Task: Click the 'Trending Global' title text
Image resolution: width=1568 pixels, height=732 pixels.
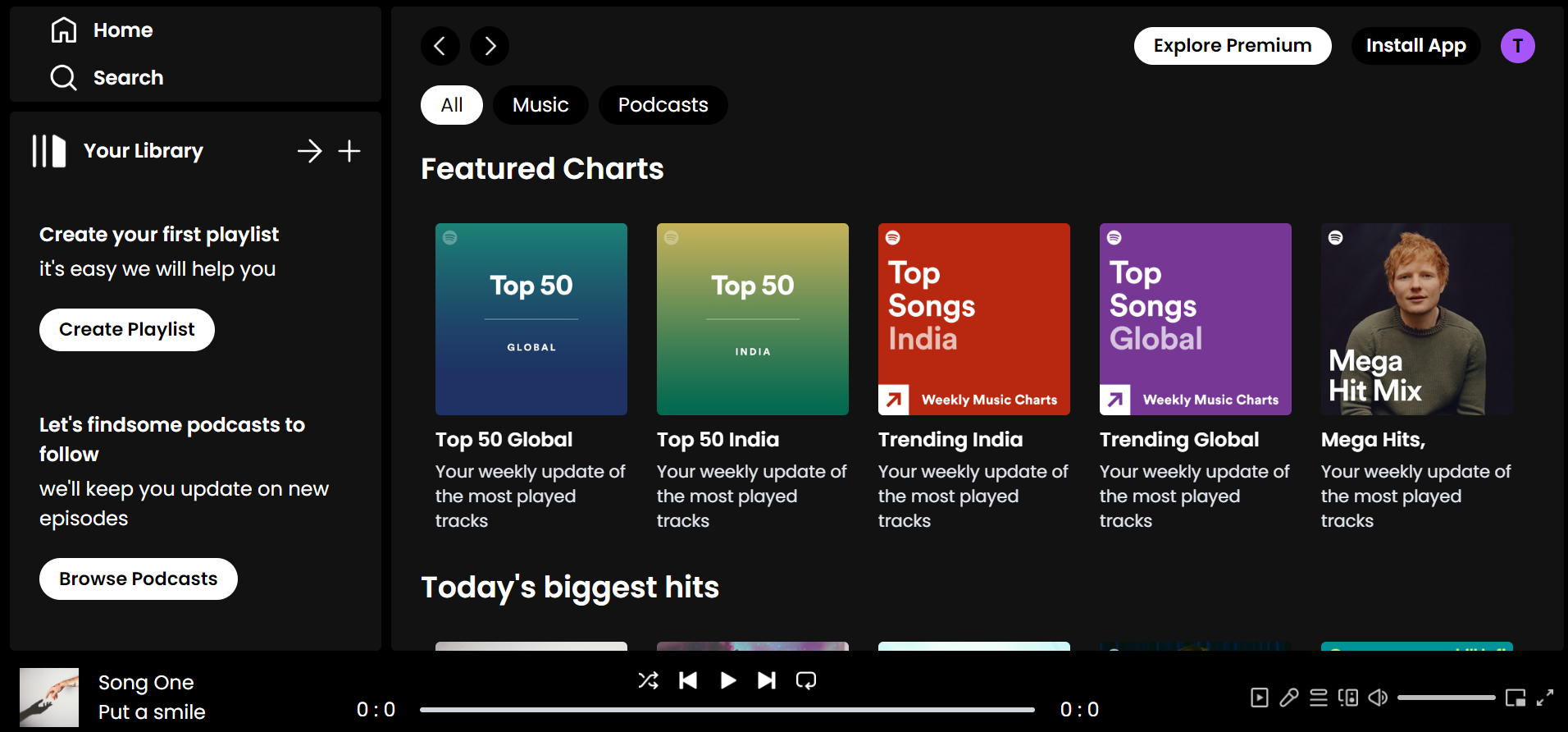Action: point(1179,440)
